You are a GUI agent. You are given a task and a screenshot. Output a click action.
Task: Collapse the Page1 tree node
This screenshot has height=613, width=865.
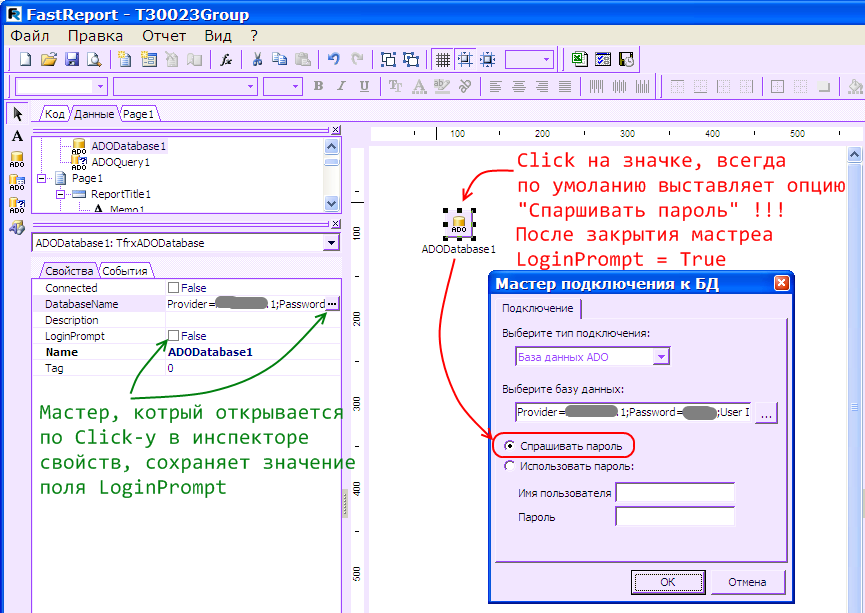[41, 178]
